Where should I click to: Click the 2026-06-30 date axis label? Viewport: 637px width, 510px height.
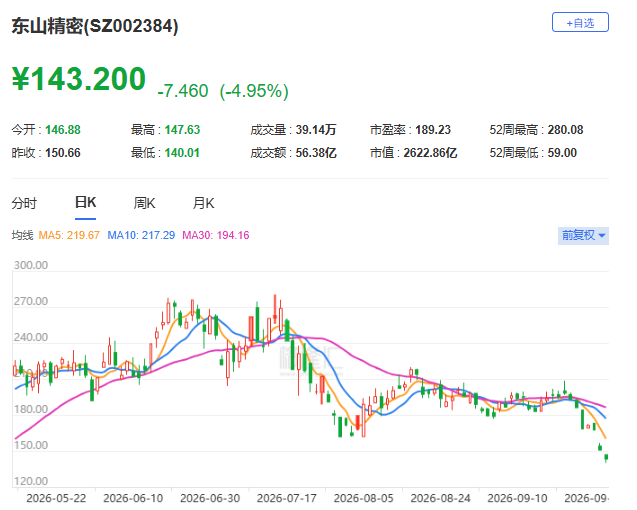(210, 498)
